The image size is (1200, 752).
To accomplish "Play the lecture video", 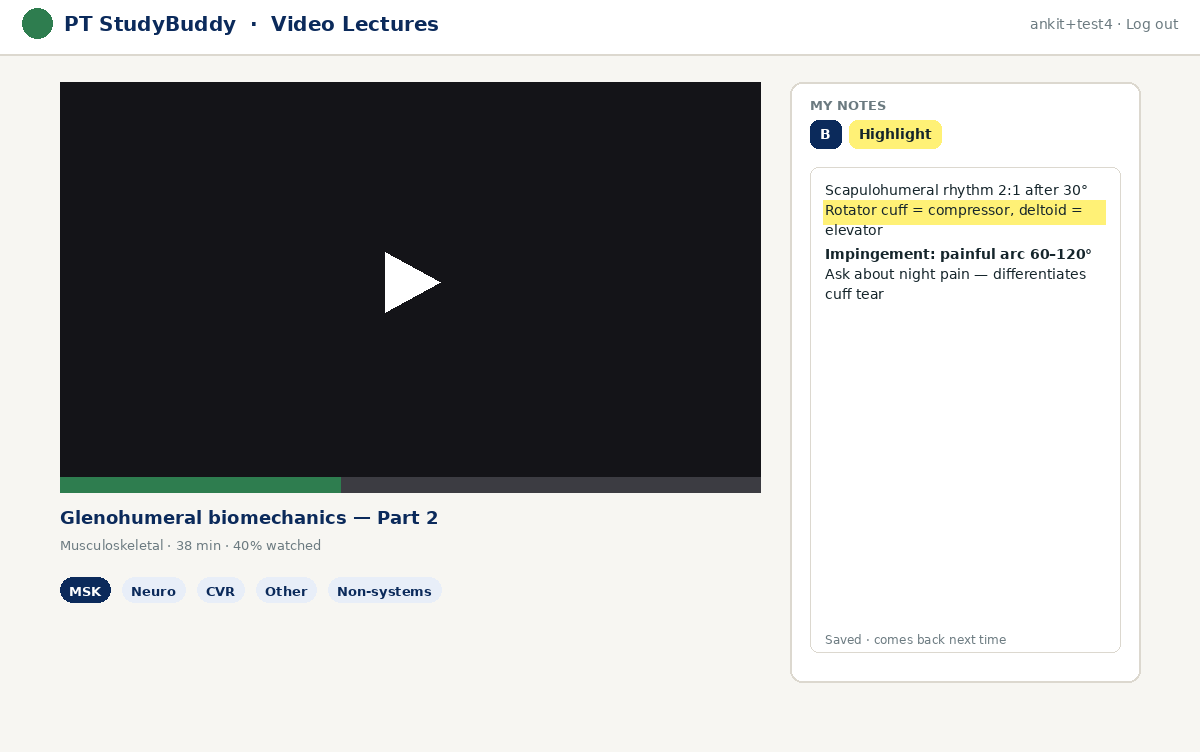I will point(412,282).
